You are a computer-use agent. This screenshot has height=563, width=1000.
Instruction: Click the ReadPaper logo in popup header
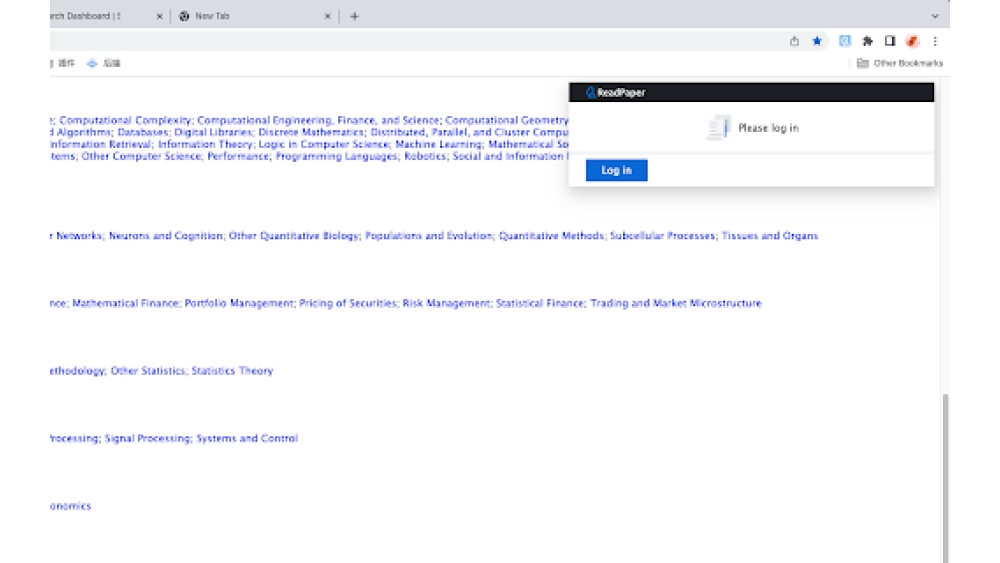[x=615, y=92]
